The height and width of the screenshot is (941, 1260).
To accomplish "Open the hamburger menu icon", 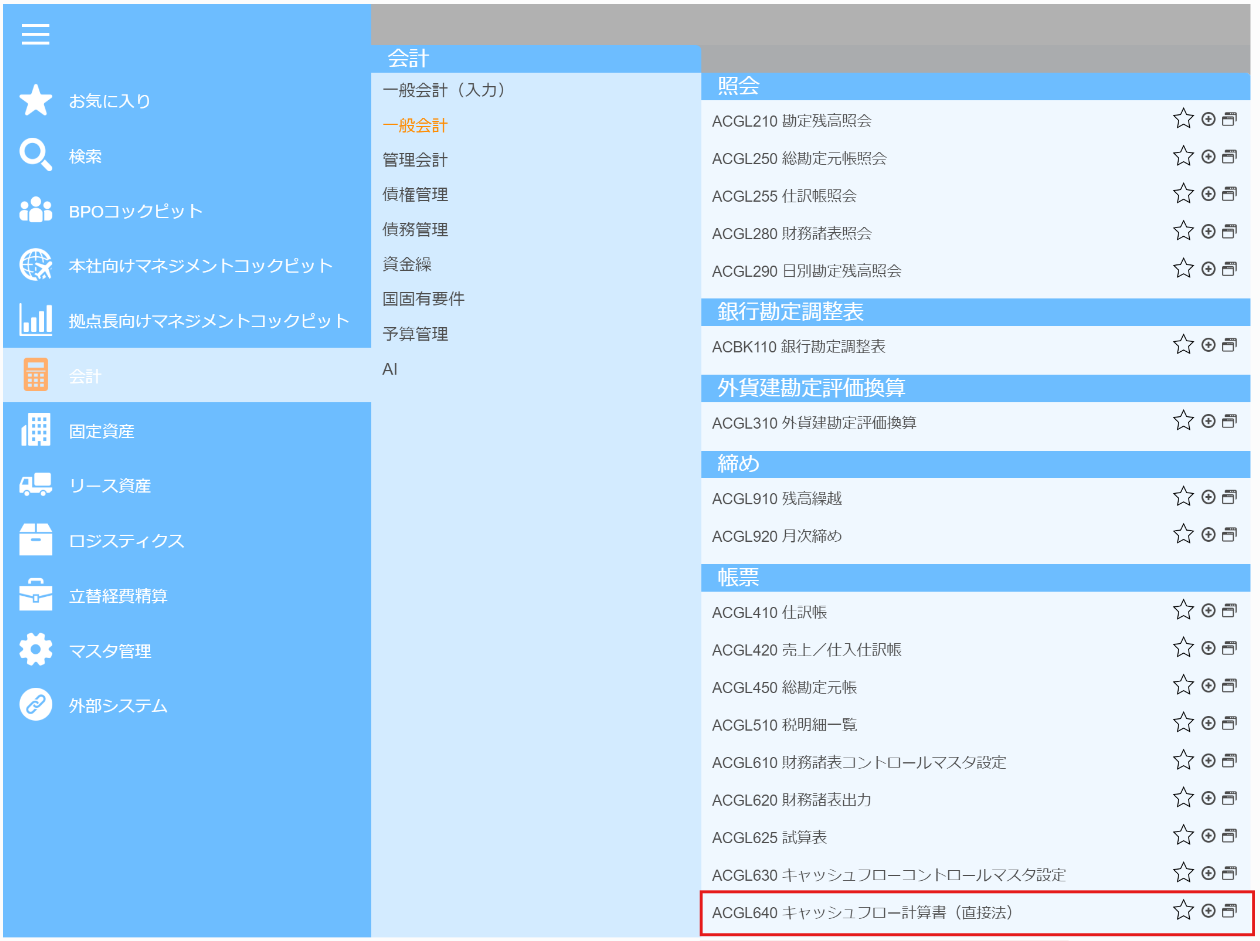I will point(35,34).
